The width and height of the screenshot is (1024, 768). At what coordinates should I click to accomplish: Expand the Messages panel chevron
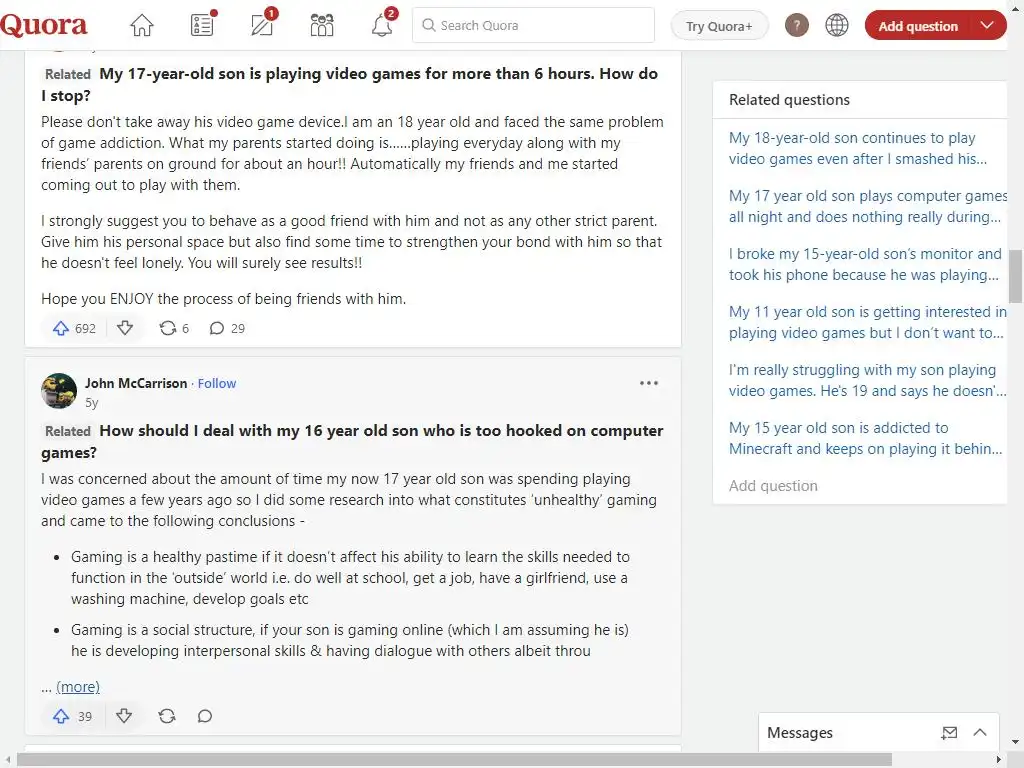(980, 732)
